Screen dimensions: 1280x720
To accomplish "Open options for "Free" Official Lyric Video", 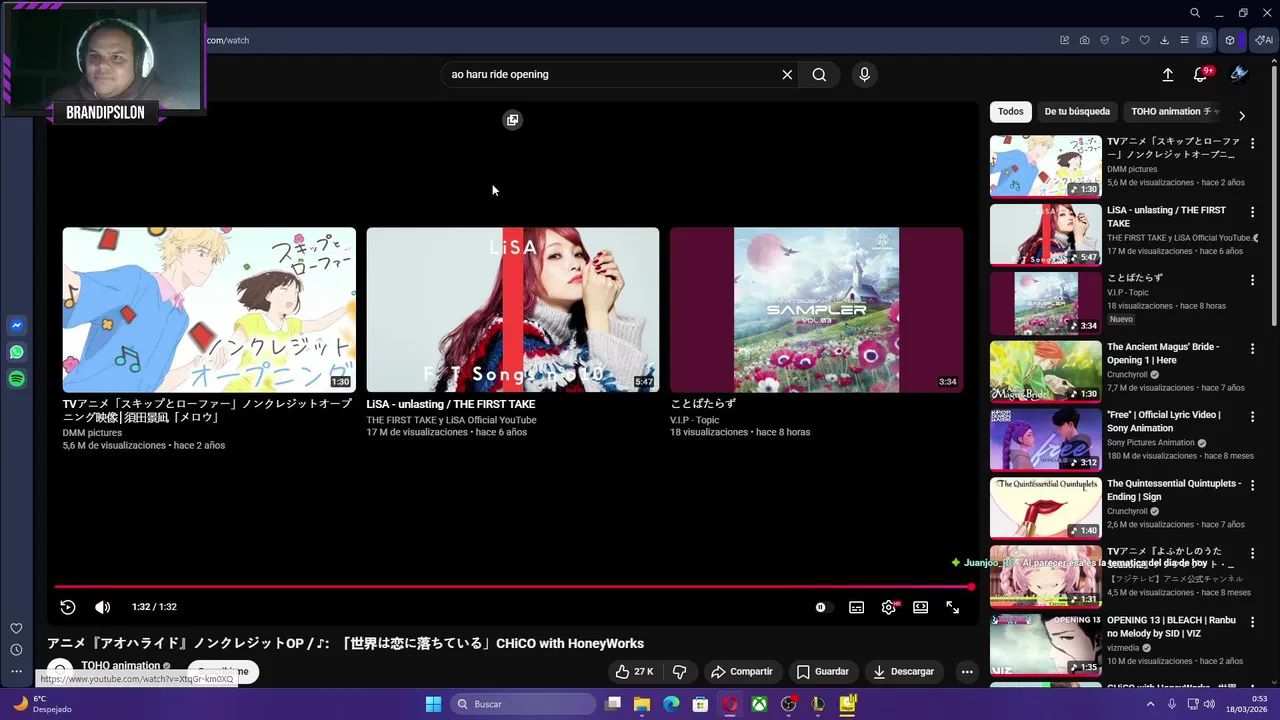I will 1252,416.
